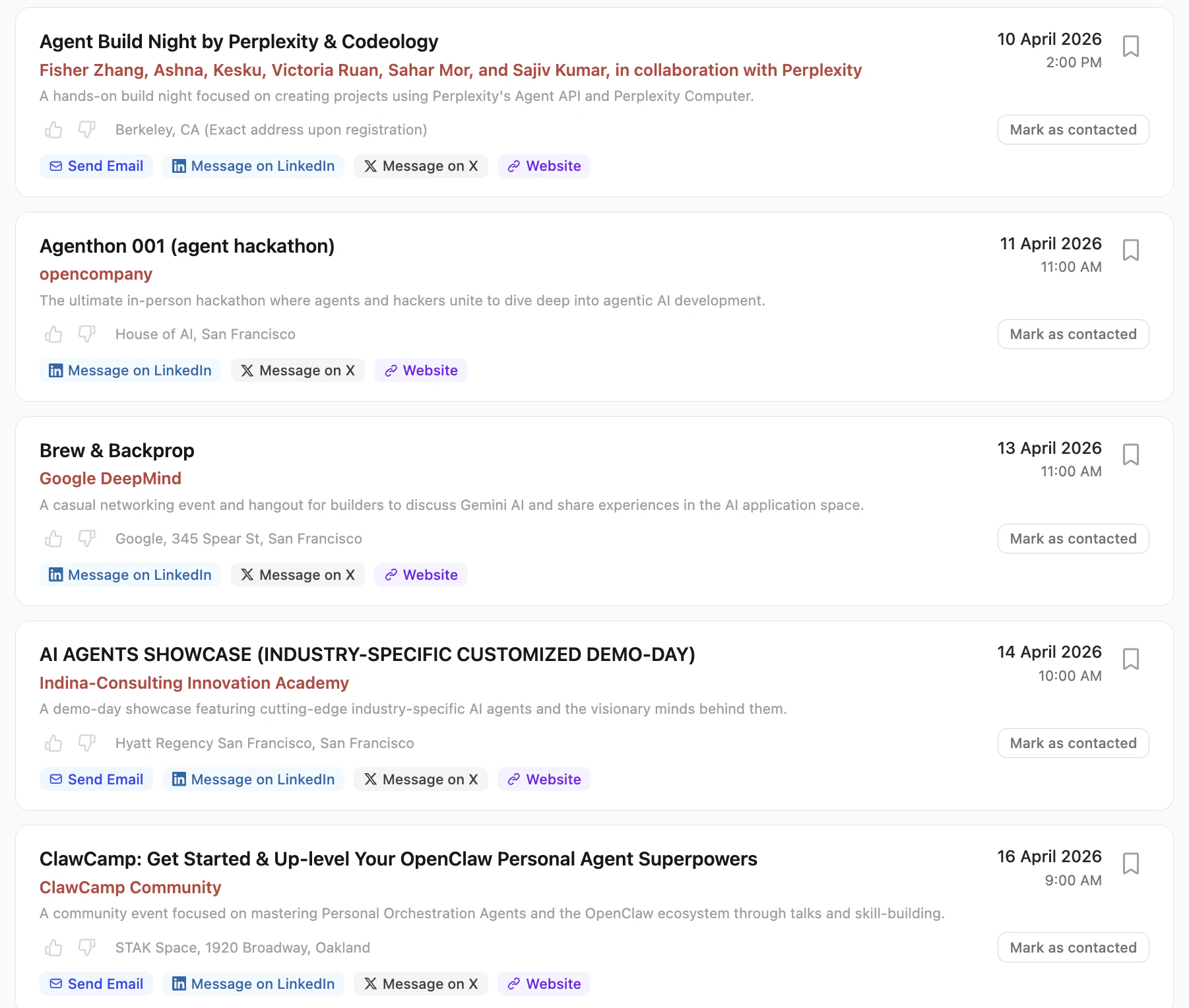Open Agenthon 001 (agent hackathon) title

(x=187, y=246)
